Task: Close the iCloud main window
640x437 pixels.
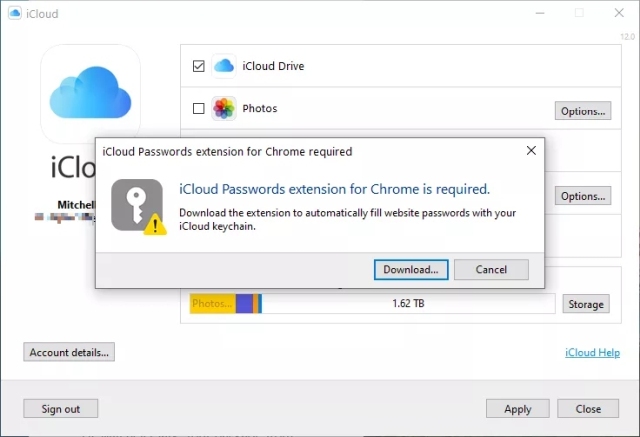Action: click(x=619, y=13)
